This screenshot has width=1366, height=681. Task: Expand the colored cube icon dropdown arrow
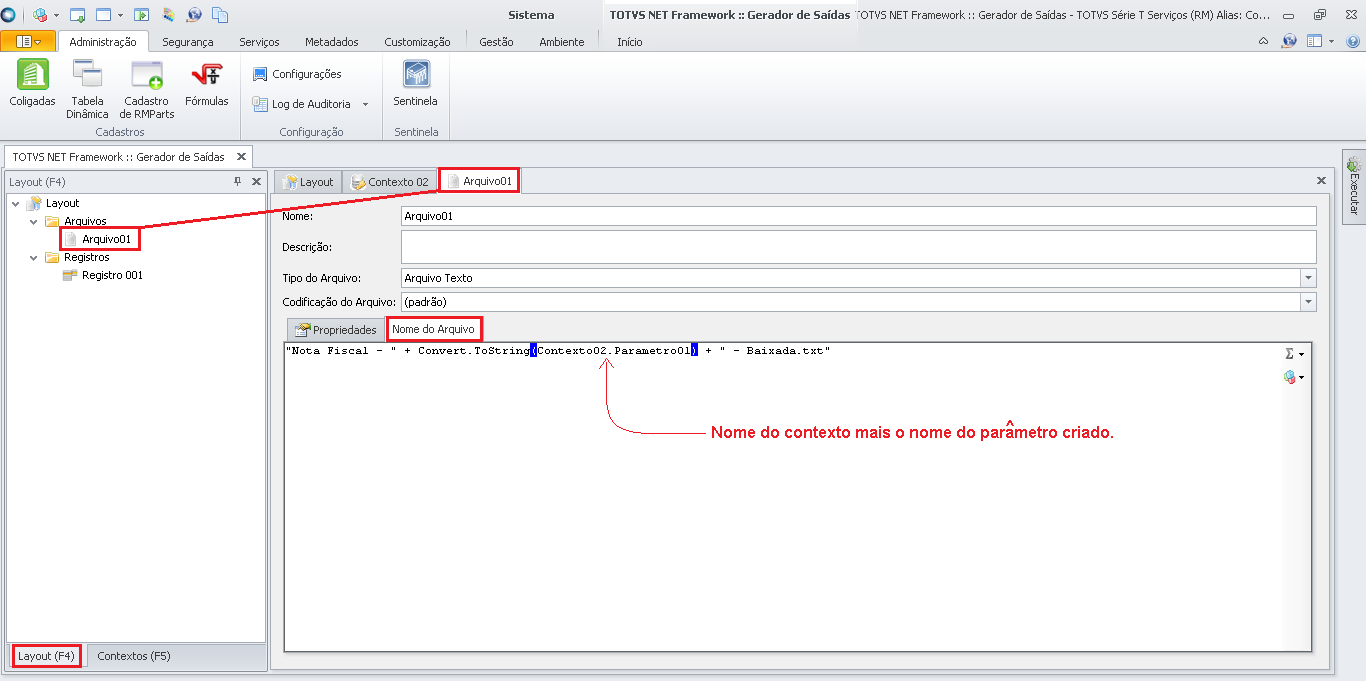pos(56,15)
